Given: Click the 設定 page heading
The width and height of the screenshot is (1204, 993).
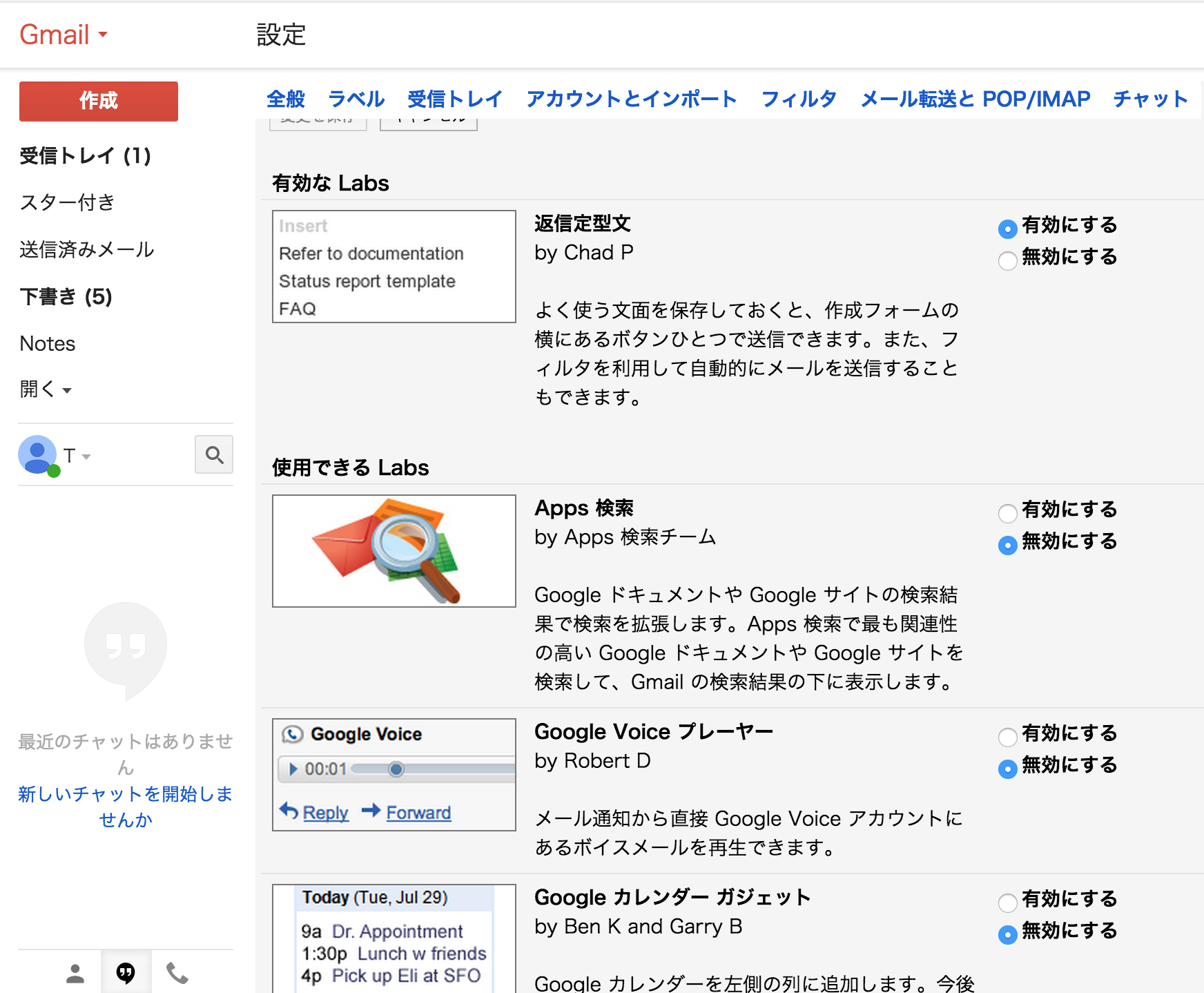Looking at the screenshot, I should 281,35.
